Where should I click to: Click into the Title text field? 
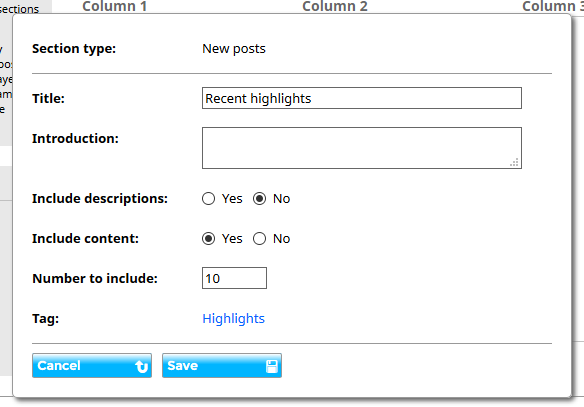tap(362, 98)
